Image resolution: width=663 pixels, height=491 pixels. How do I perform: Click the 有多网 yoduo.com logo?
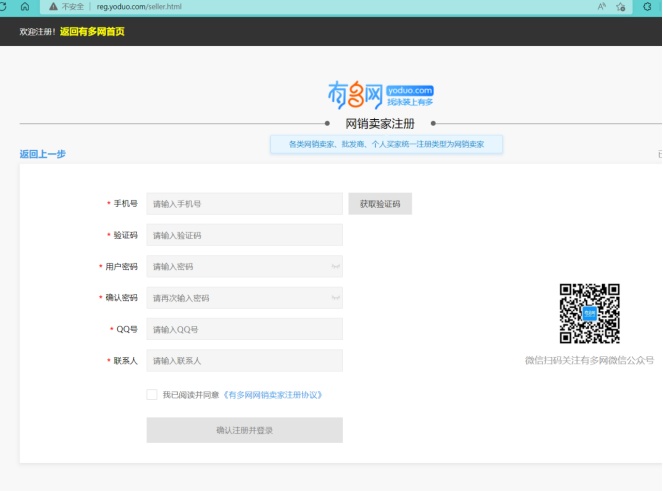click(380, 95)
